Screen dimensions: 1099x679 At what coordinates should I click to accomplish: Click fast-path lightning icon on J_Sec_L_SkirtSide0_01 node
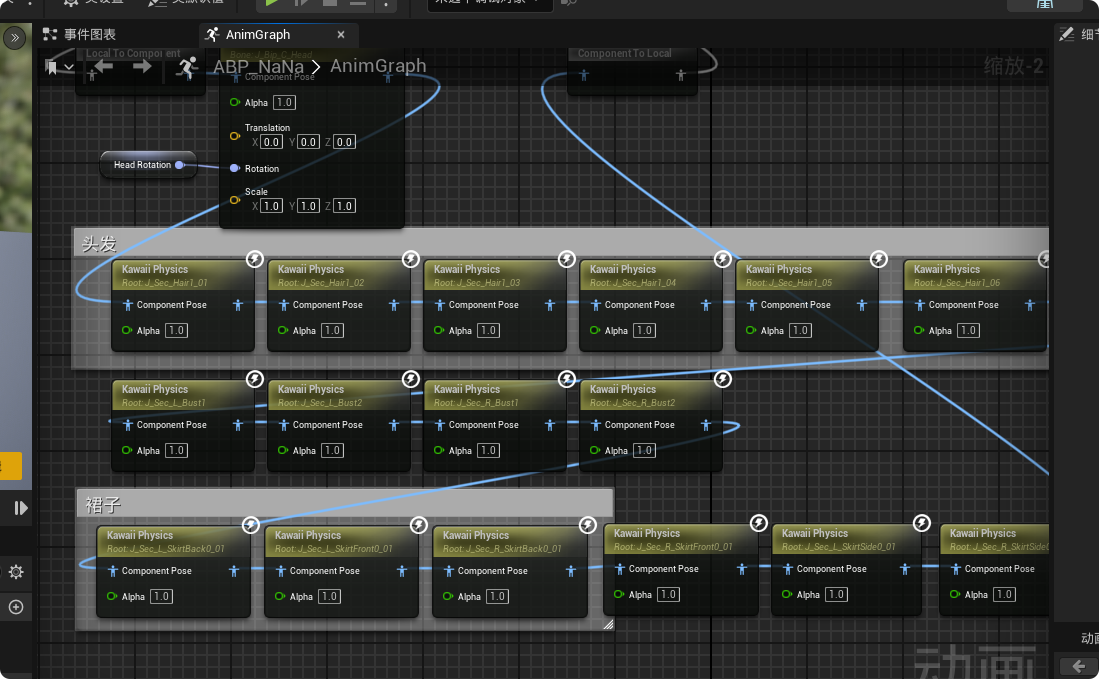pyautogui.click(x=922, y=523)
